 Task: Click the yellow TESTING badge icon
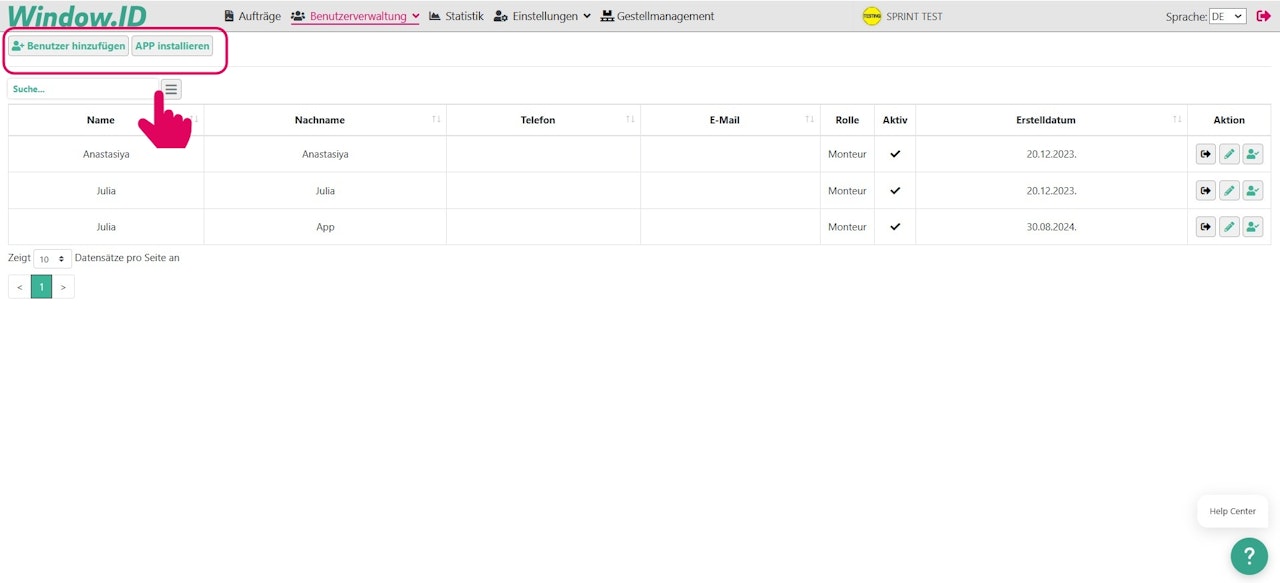click(x=872, y=16)
